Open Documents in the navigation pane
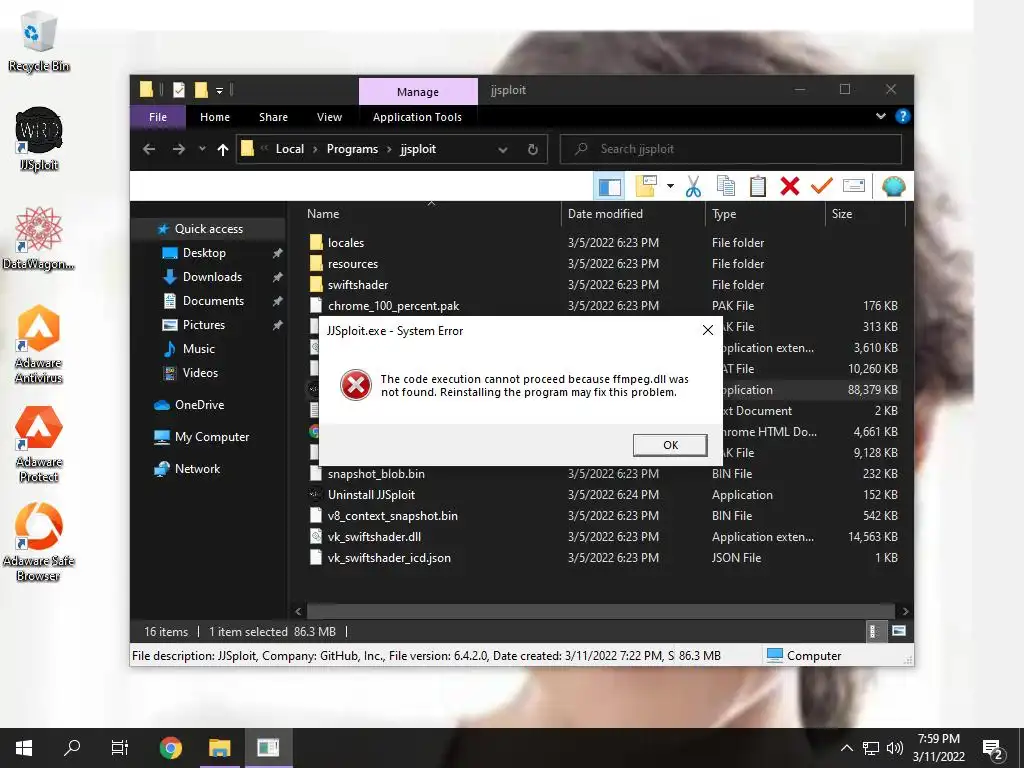Image resolution: width=1024 pixels, height=768 pixels. click(x=213, y=301)
